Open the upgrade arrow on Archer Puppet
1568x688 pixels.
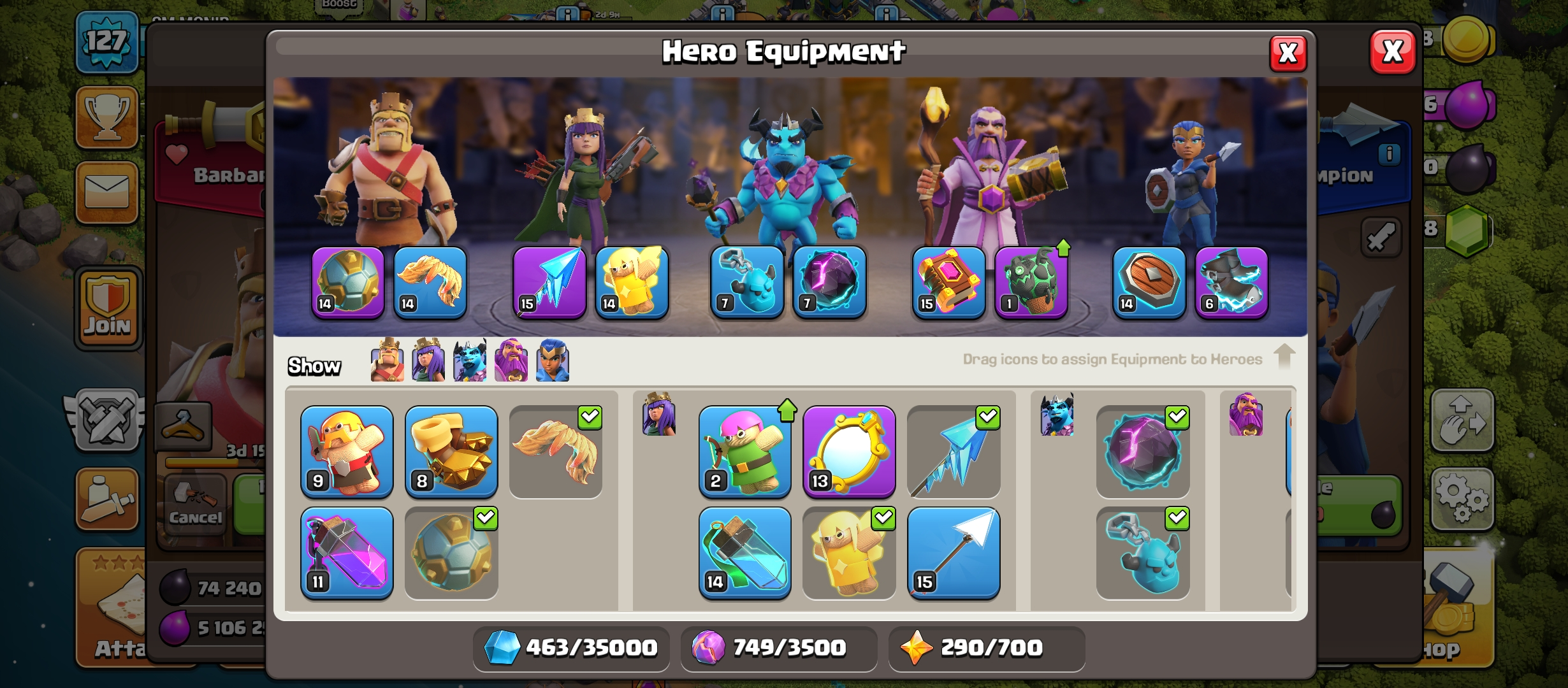pyautogui.click(x=787, y=410)
